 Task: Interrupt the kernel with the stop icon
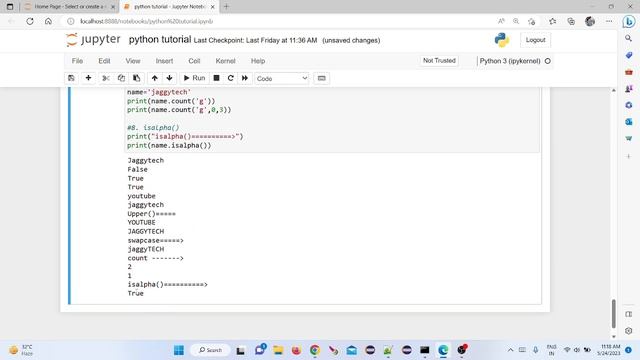(x=216, y=78)
